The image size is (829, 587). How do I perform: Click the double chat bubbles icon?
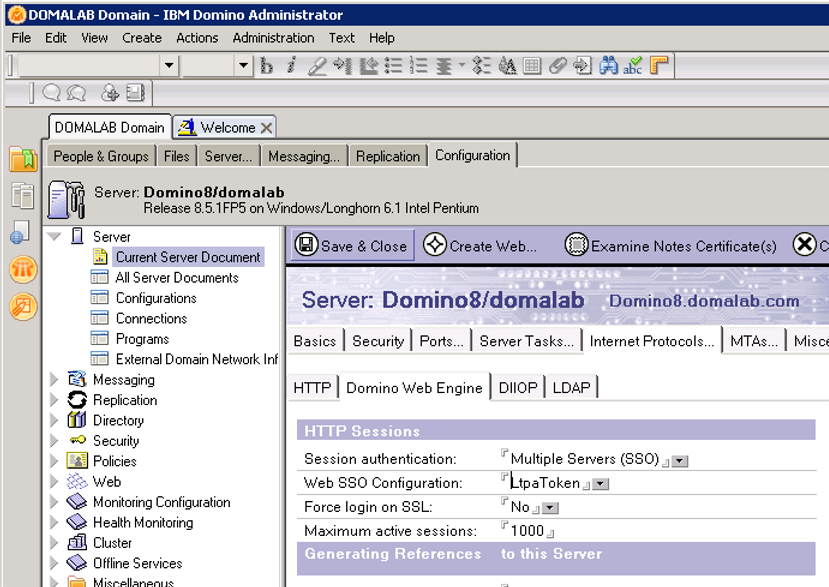[77, 93]
